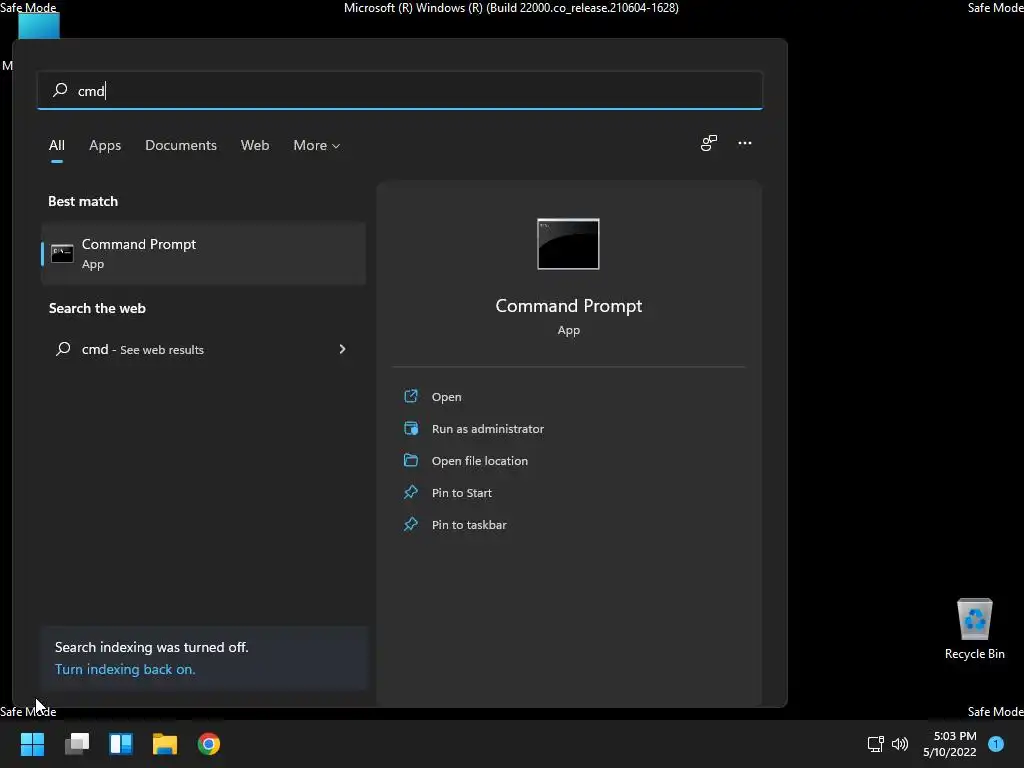Viewport: 1024px width, 768px height.
Task: Click the blue desktop icon behind search panel
Action: coord(39,26)
